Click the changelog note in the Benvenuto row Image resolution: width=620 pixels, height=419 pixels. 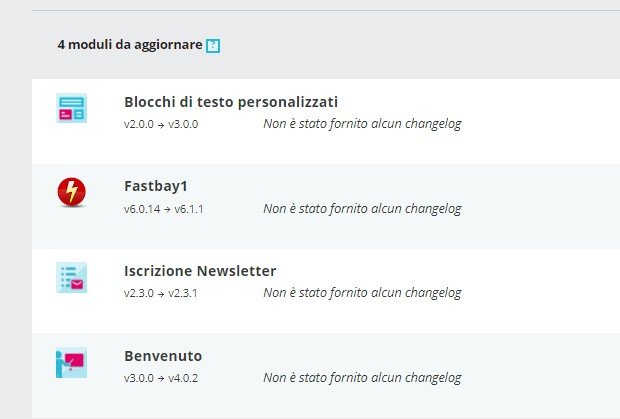362,378
